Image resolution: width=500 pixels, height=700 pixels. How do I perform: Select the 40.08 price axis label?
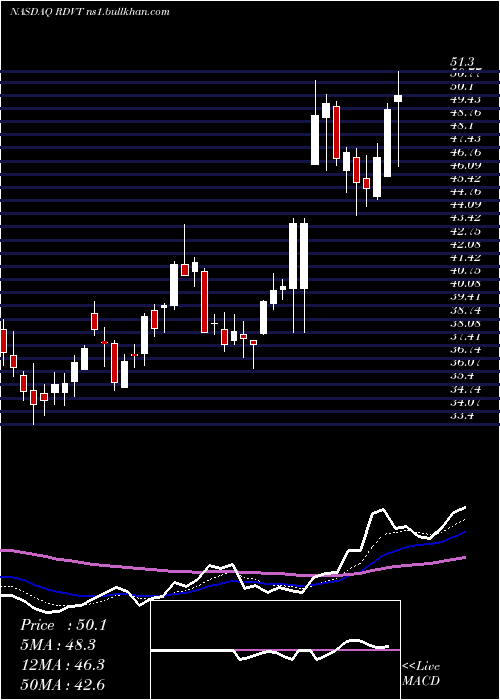click(x=465, y=283)
